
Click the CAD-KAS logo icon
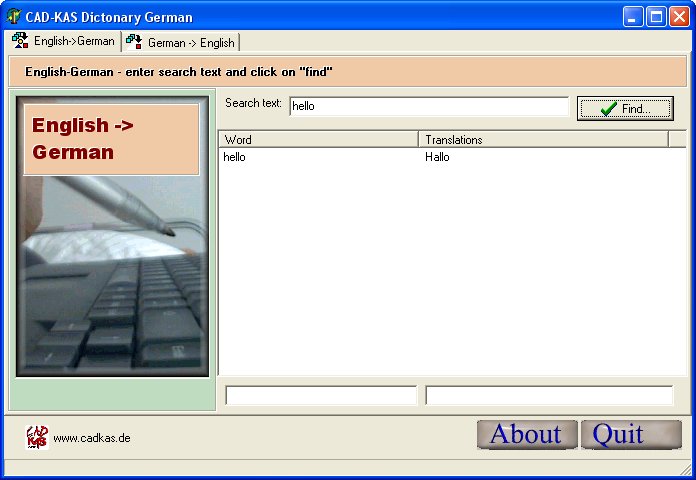tap(37, 437)
